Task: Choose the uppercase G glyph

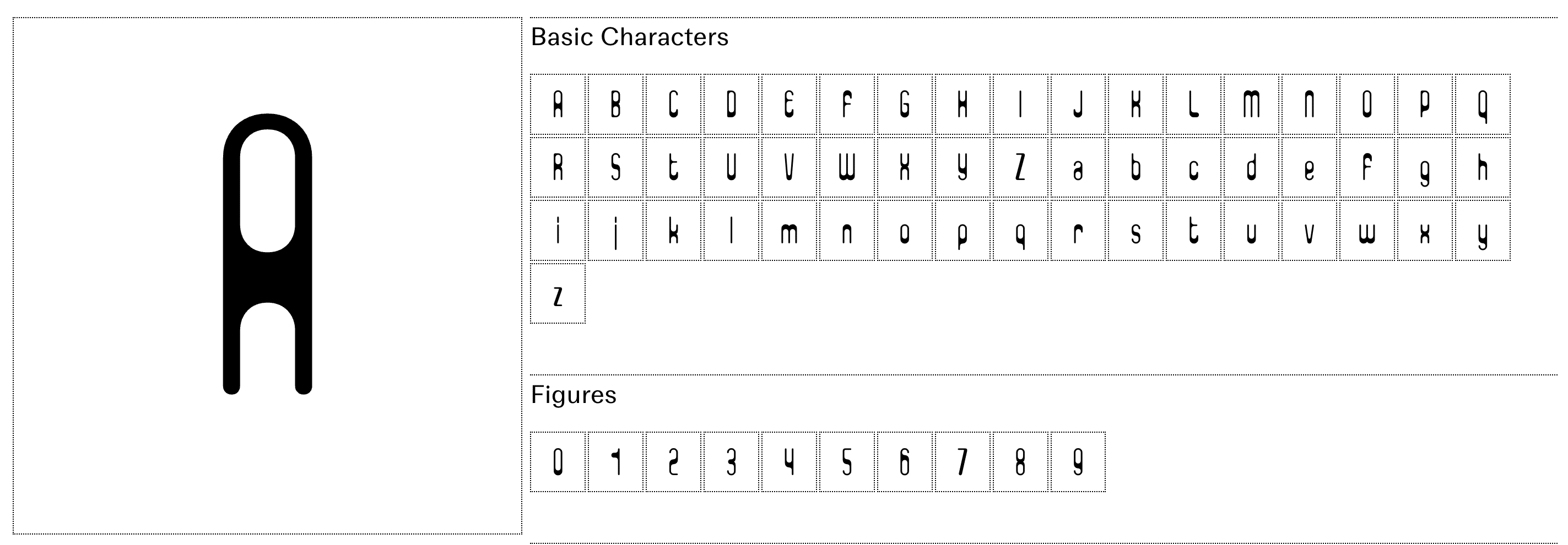Action: (905, 104)
